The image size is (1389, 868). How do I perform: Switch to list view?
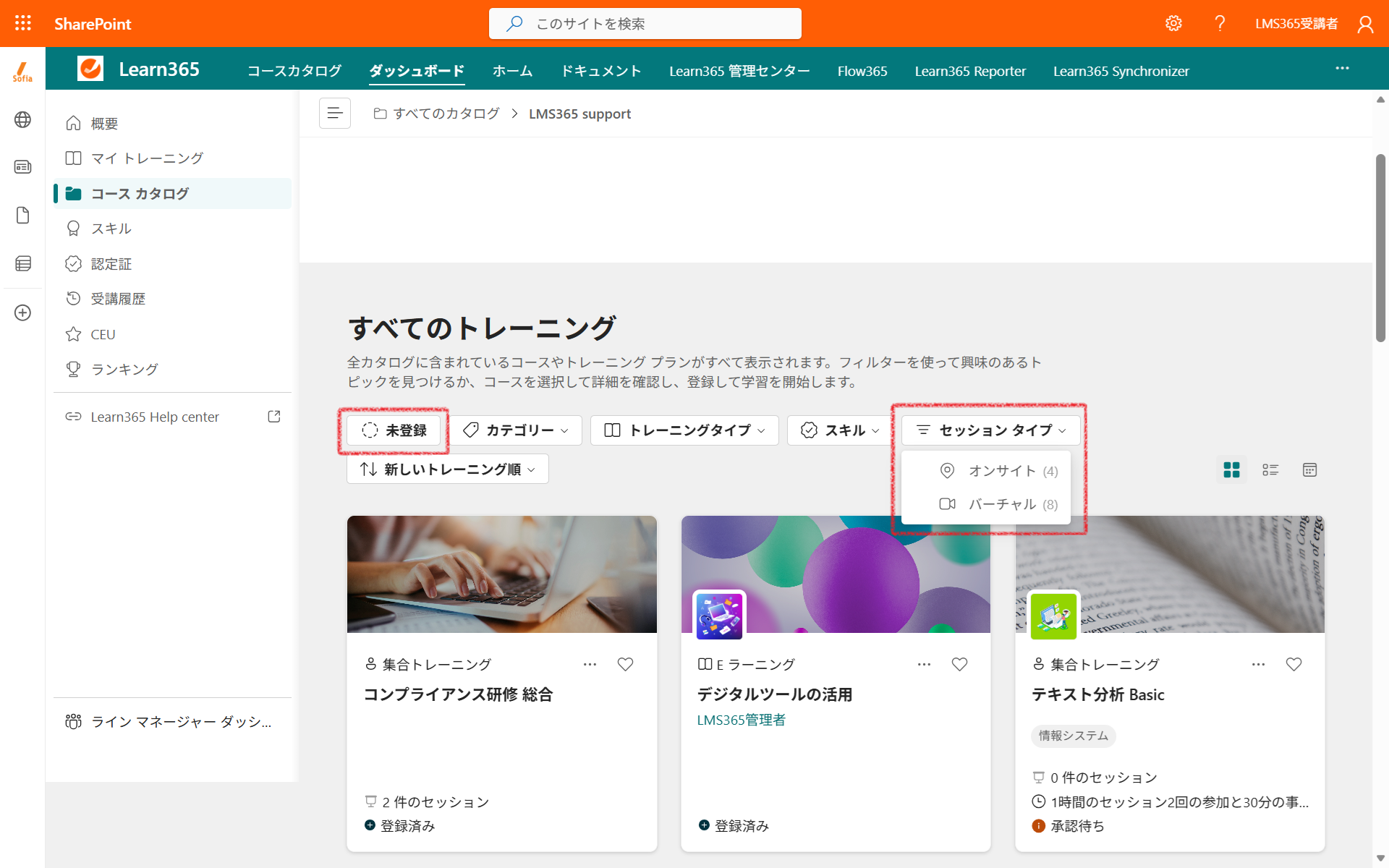[x=1270, y=470]
